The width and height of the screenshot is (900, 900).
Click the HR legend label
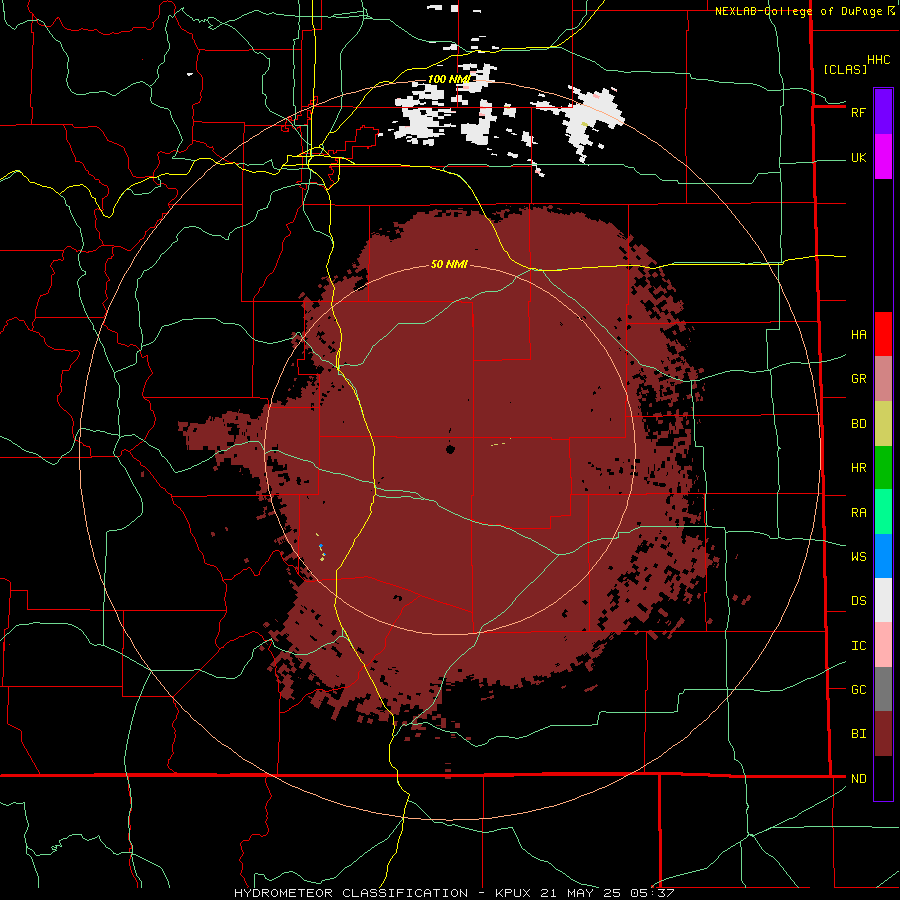click(858, 468)
